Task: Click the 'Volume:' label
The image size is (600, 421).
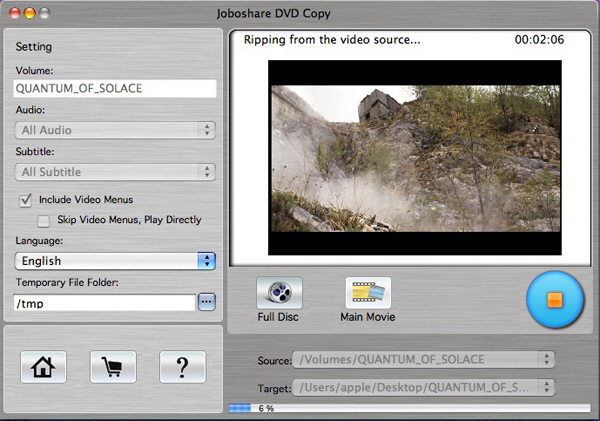Action: pos(34,70)
